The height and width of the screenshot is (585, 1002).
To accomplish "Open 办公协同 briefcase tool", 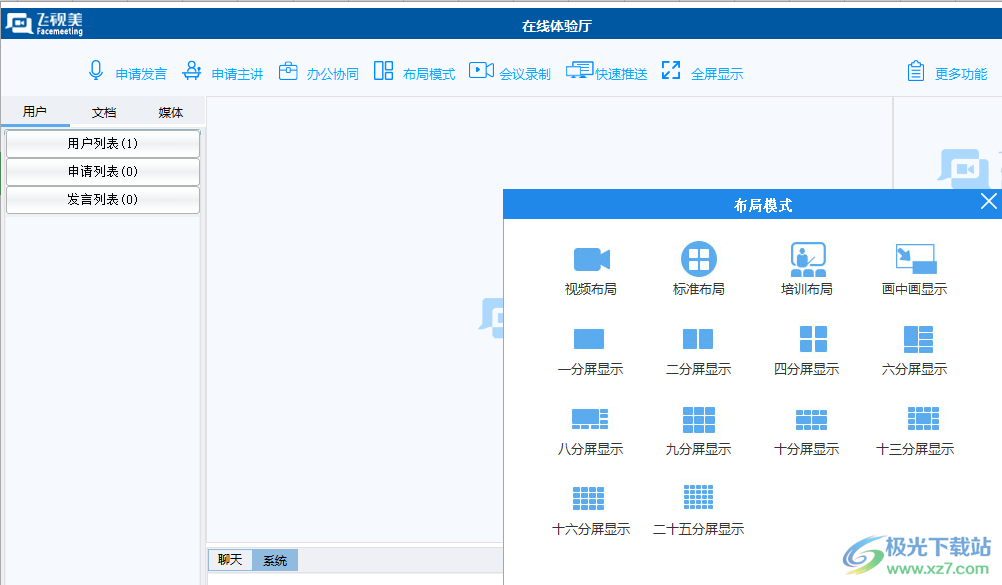I will tap(288, 71).
